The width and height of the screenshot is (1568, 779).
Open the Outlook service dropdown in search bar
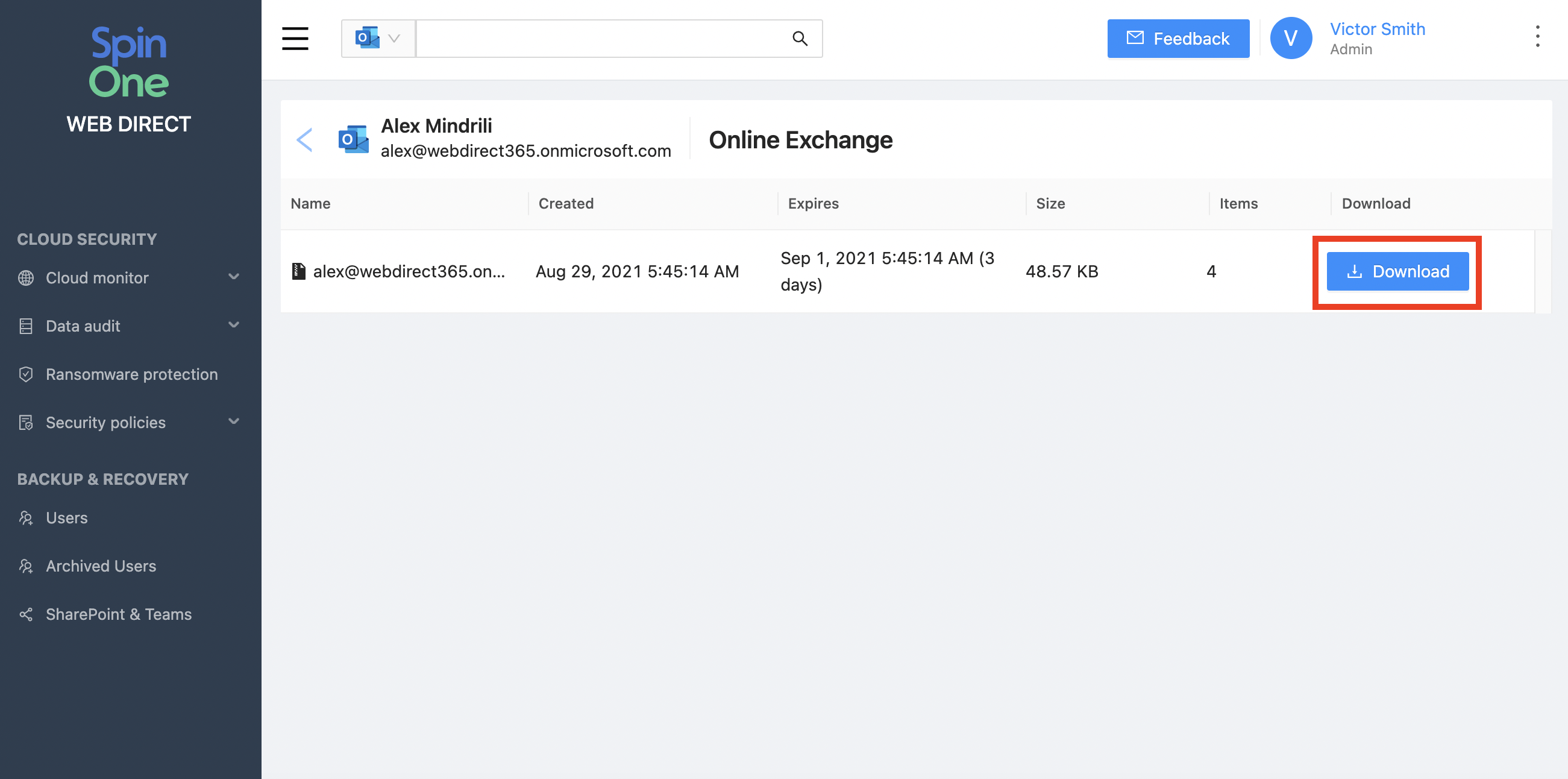click(378, 39)
